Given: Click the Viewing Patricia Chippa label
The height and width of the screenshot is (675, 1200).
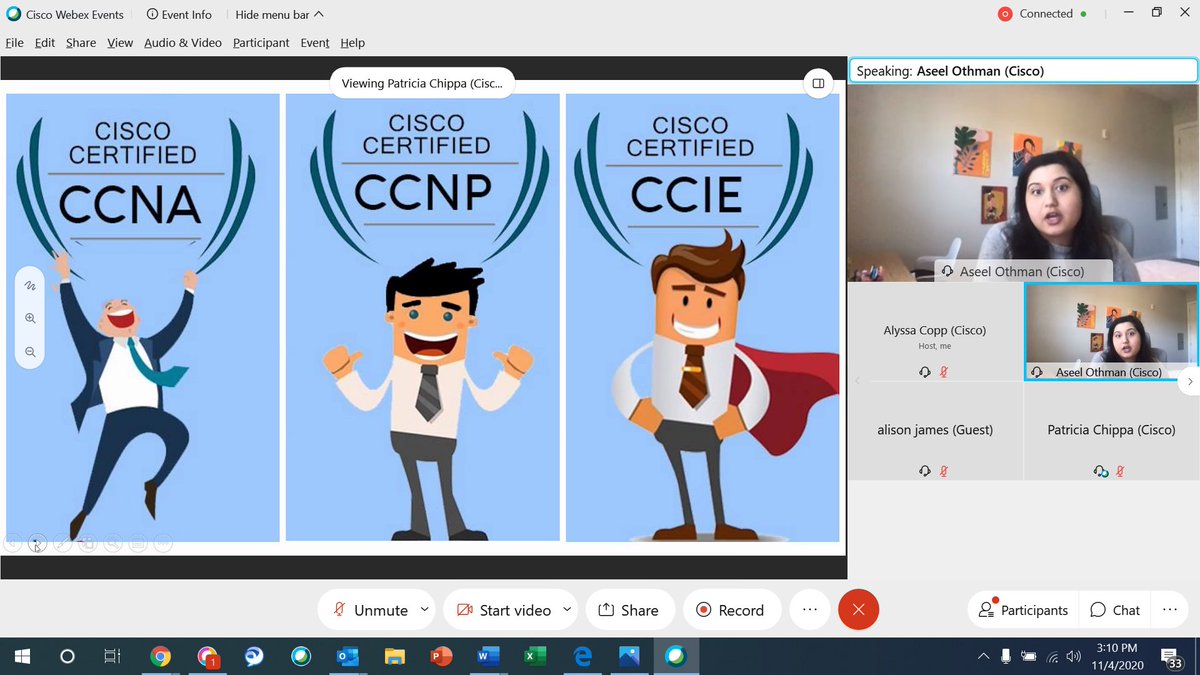Looking at the screenshot, I should (x=423, y=84).
